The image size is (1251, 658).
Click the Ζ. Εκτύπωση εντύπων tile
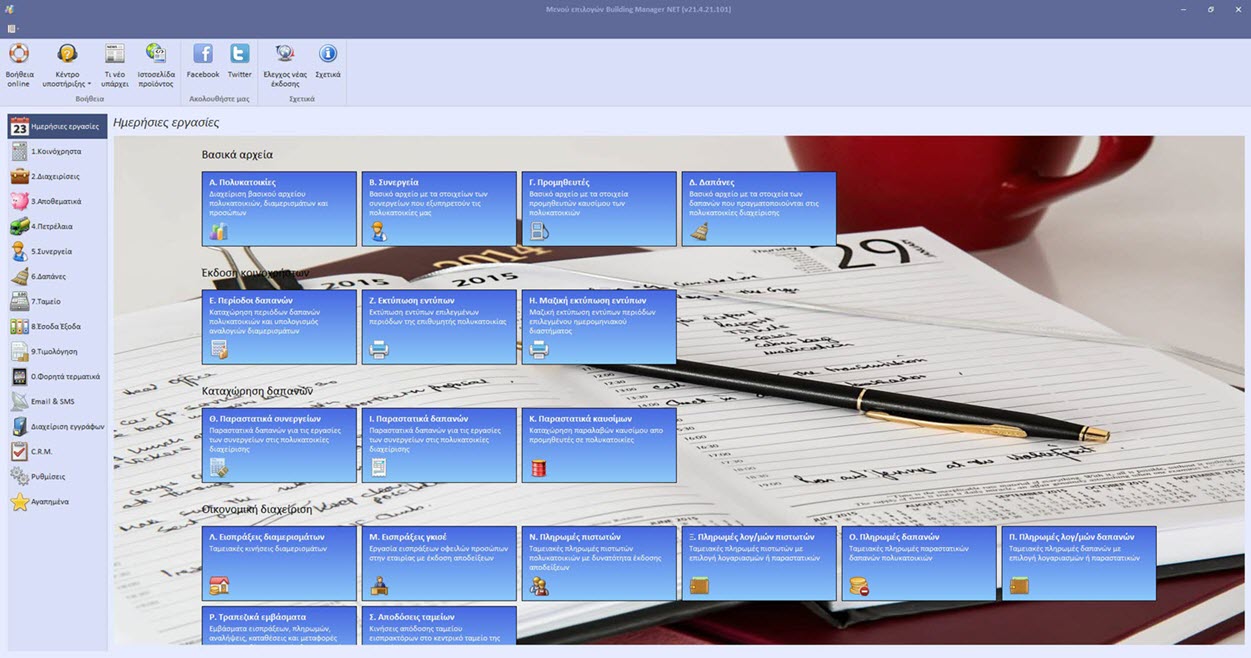point(439,326)
